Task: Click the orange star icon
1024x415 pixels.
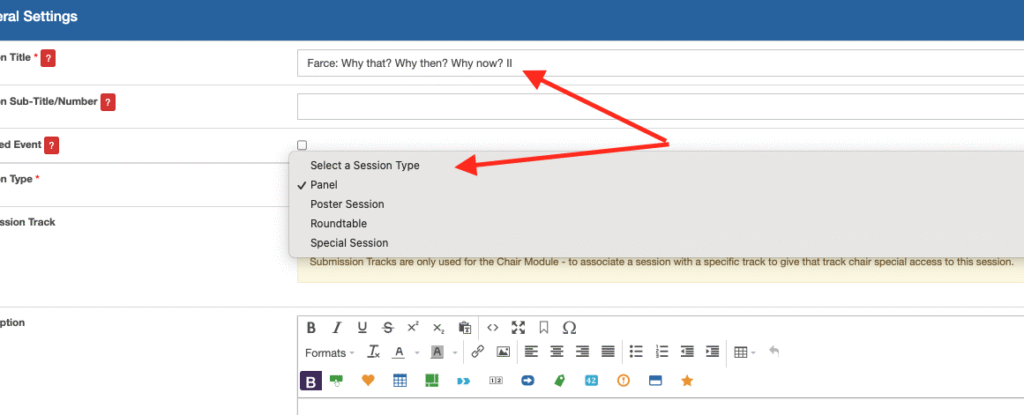Action: pos(686,381)
